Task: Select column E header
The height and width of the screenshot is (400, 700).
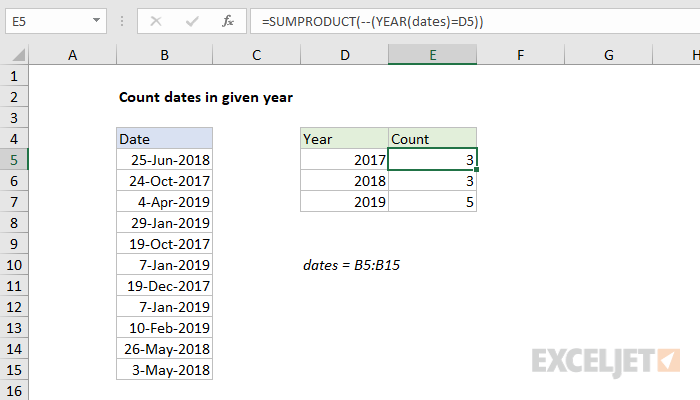Action: pos(433,55)
